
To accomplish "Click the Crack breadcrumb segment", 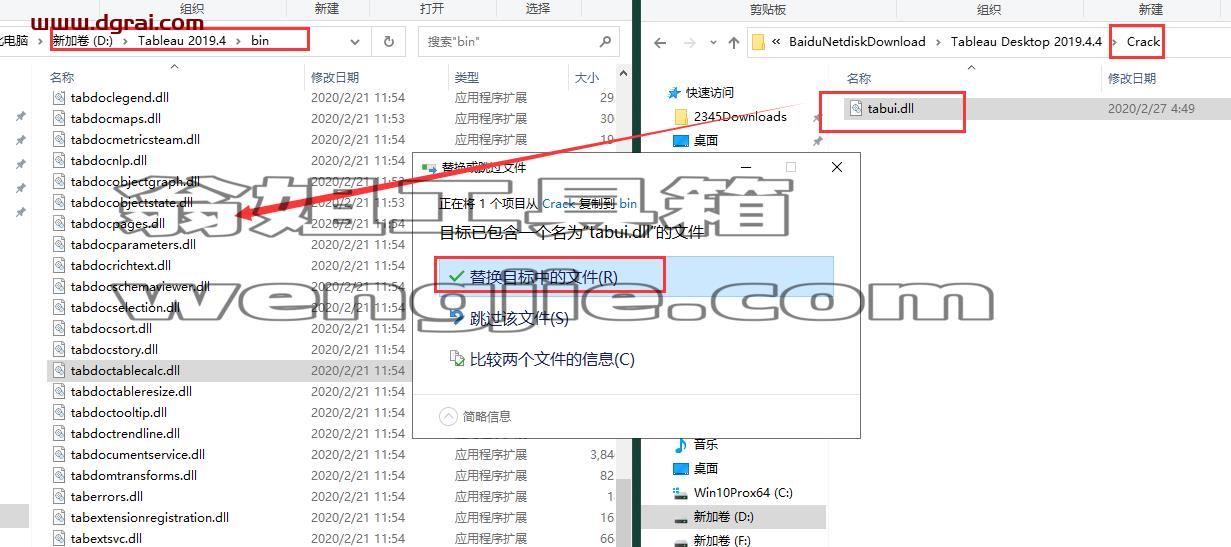I will 1143,42.
